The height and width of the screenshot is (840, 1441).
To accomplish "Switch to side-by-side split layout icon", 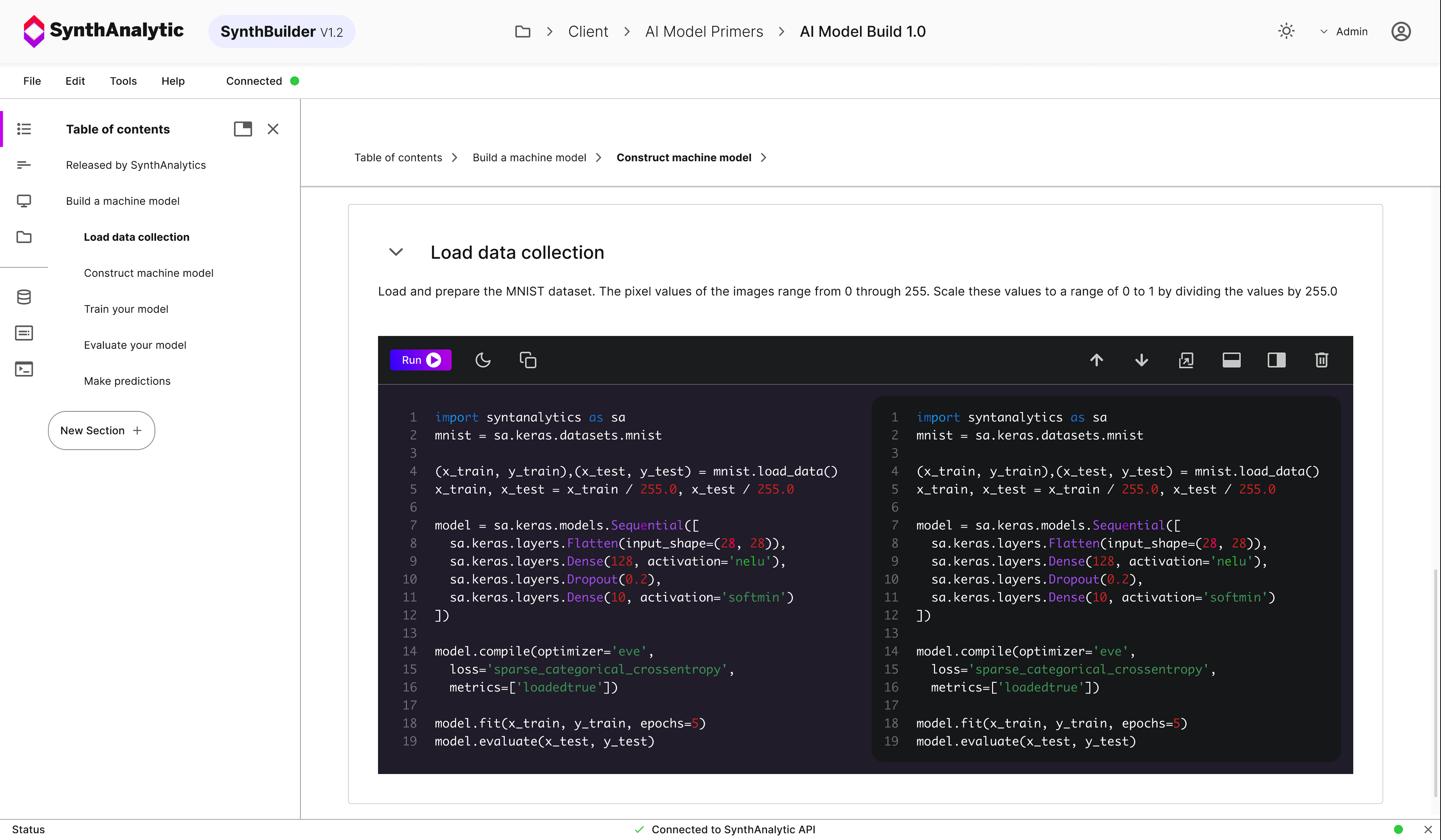I will pos(1276,360).
